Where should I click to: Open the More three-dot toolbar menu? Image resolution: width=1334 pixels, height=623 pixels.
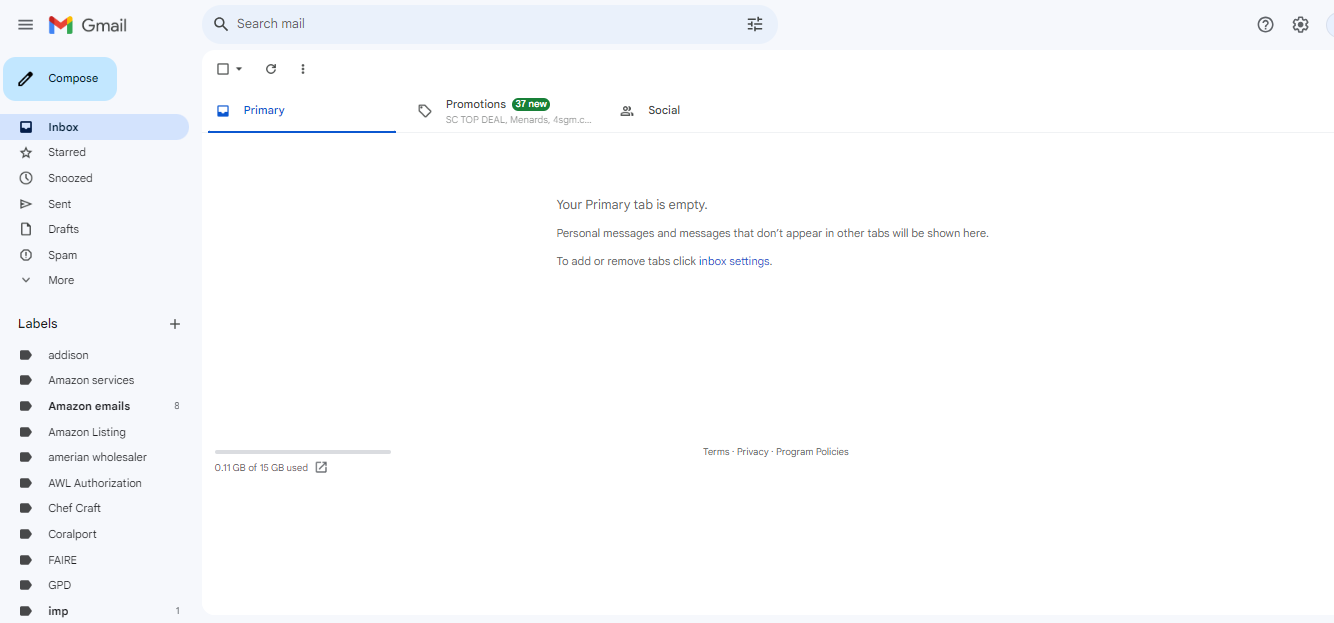click(x=303, y=69)
